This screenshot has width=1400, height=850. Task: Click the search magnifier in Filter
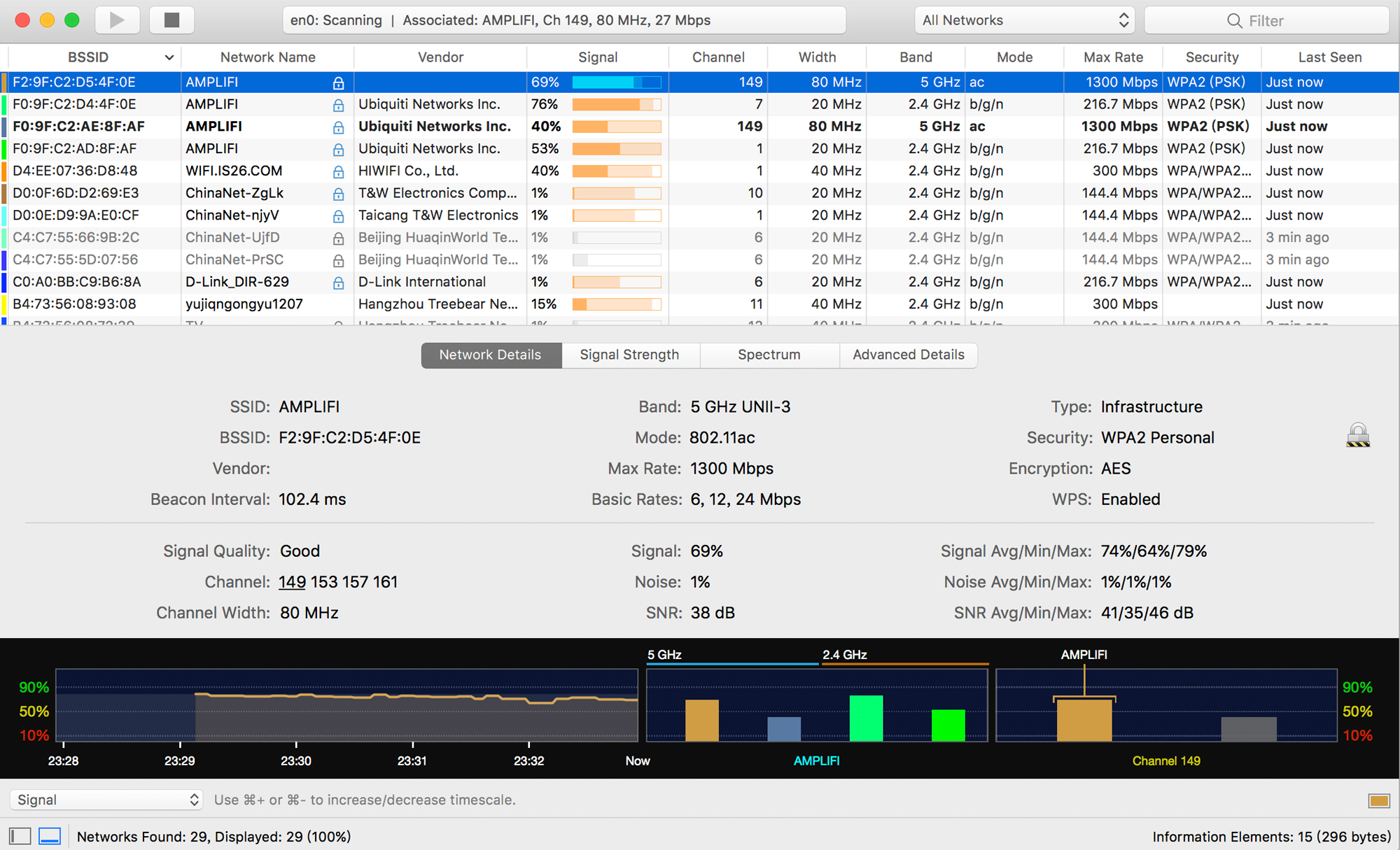pos(1234,21)
